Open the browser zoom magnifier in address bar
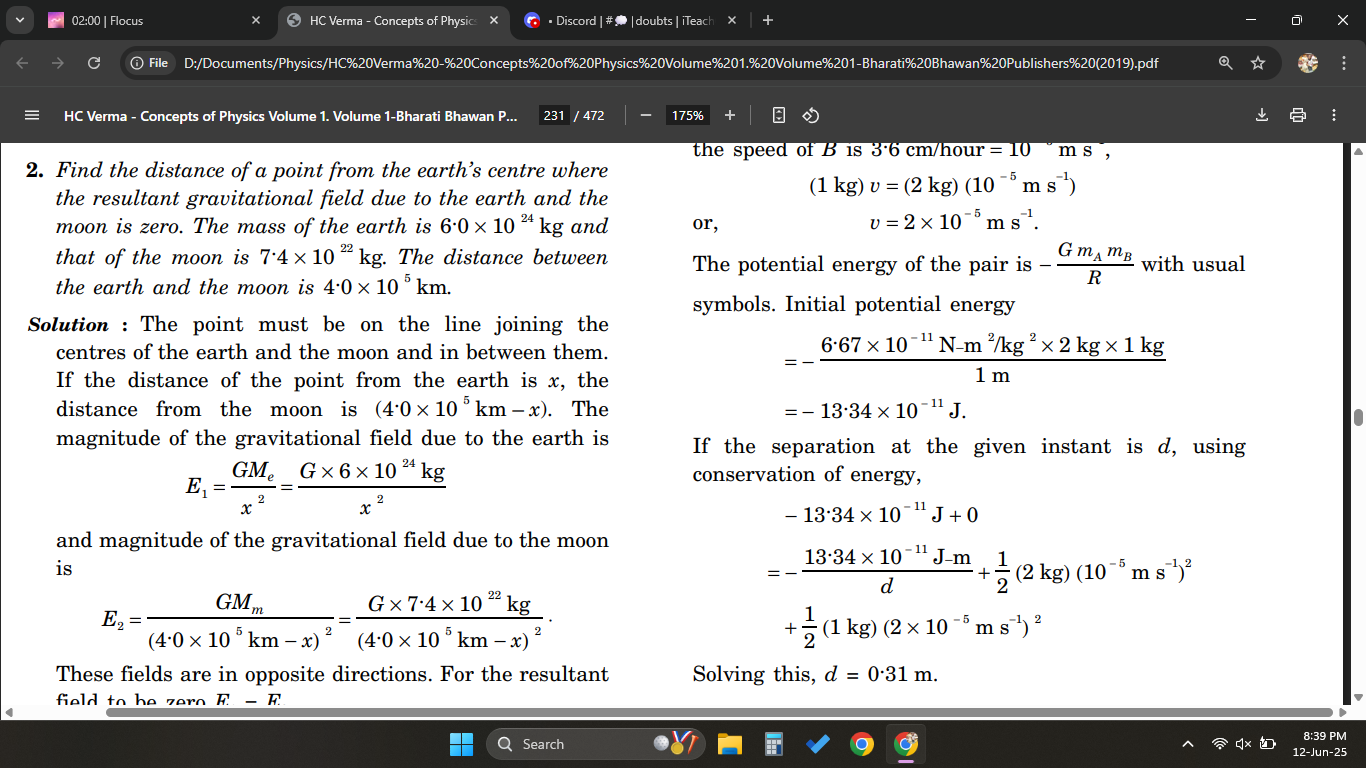This screenshot has height=768, width=1366. 1226,63
